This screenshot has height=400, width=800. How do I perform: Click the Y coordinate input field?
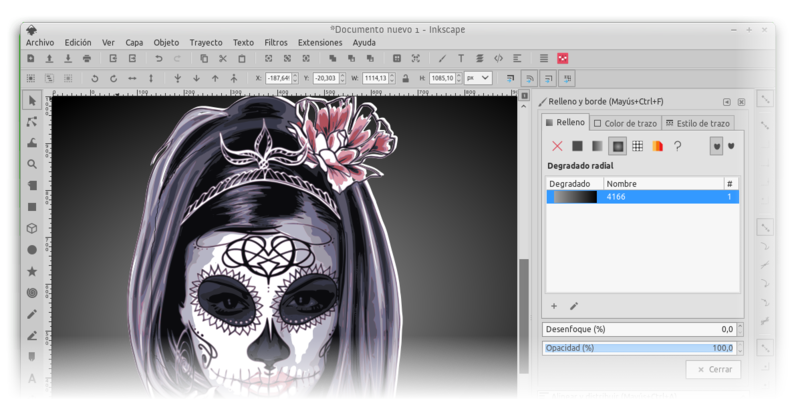pos(326,79)
